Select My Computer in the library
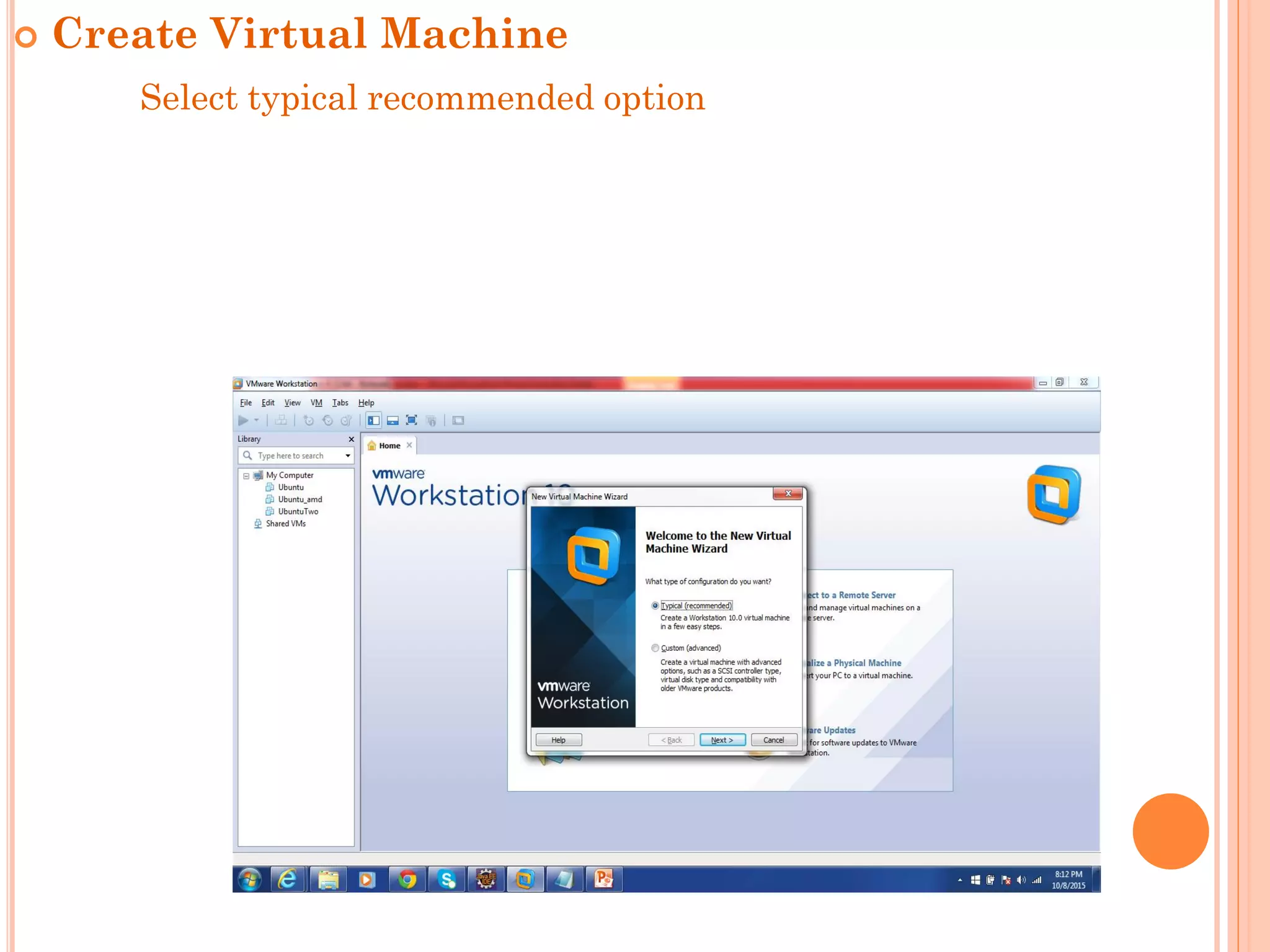This screenshot has height=952, width=1270. [290, 475]
